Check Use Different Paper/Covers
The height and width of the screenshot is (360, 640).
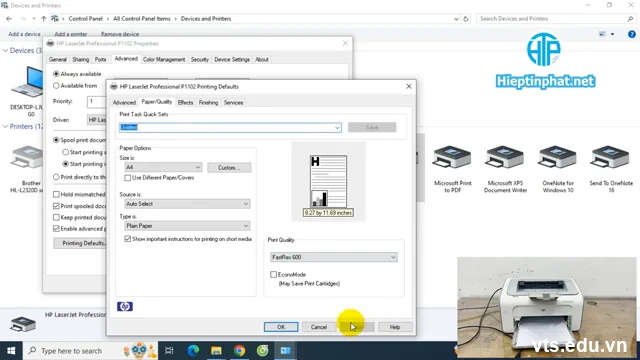click(x=128, y=178)
